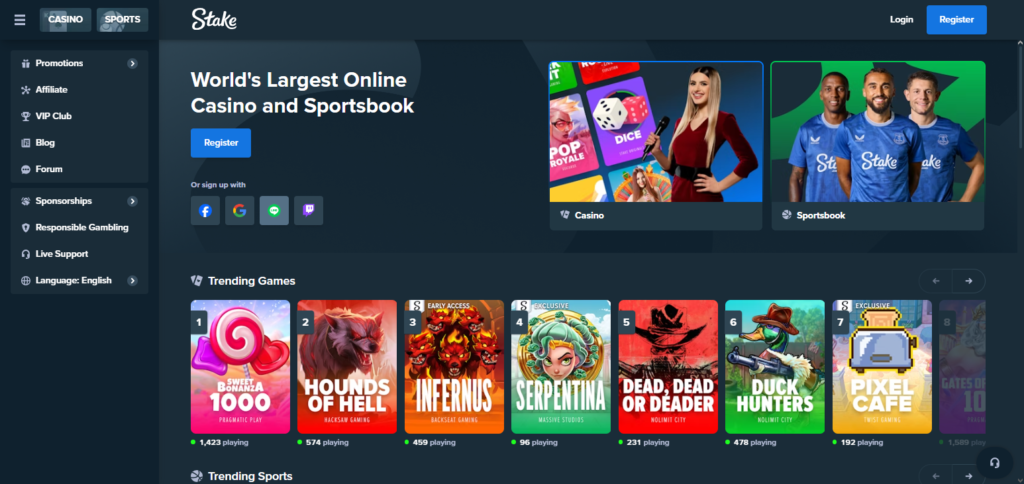The height and width of the screenshot is (484, 1024).
Task: Click the Casino label under banner
Action: coord(589,215)
